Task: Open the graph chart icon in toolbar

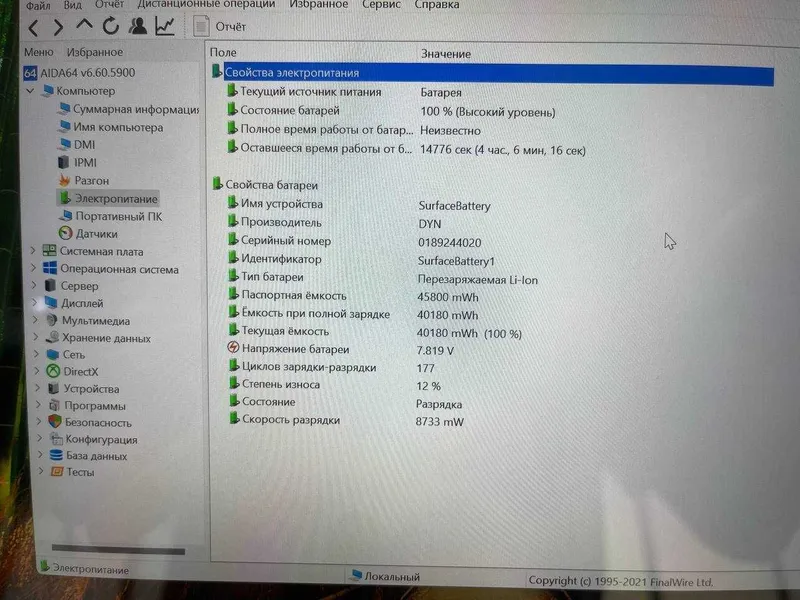Action: click(x=165, y=26)
